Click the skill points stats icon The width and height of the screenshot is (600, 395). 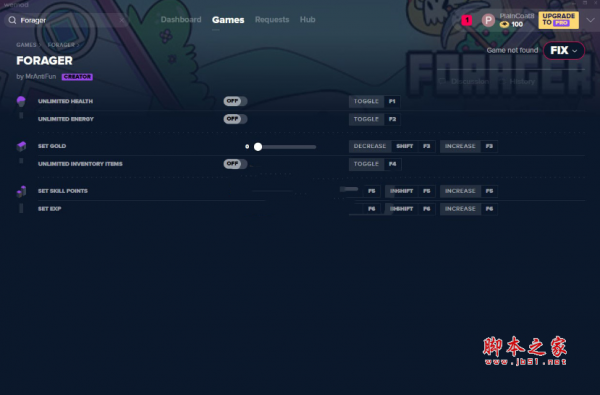click(21, 191)
